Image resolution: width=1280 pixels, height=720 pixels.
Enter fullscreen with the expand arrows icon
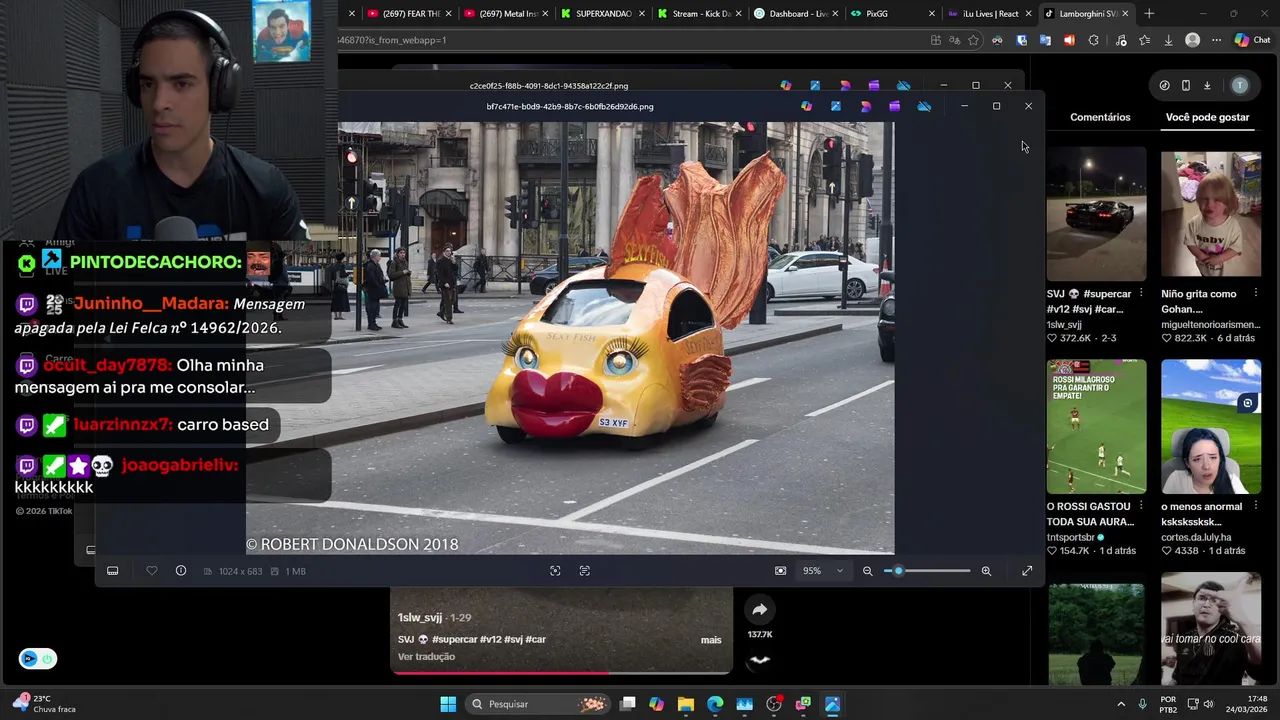1027,571
